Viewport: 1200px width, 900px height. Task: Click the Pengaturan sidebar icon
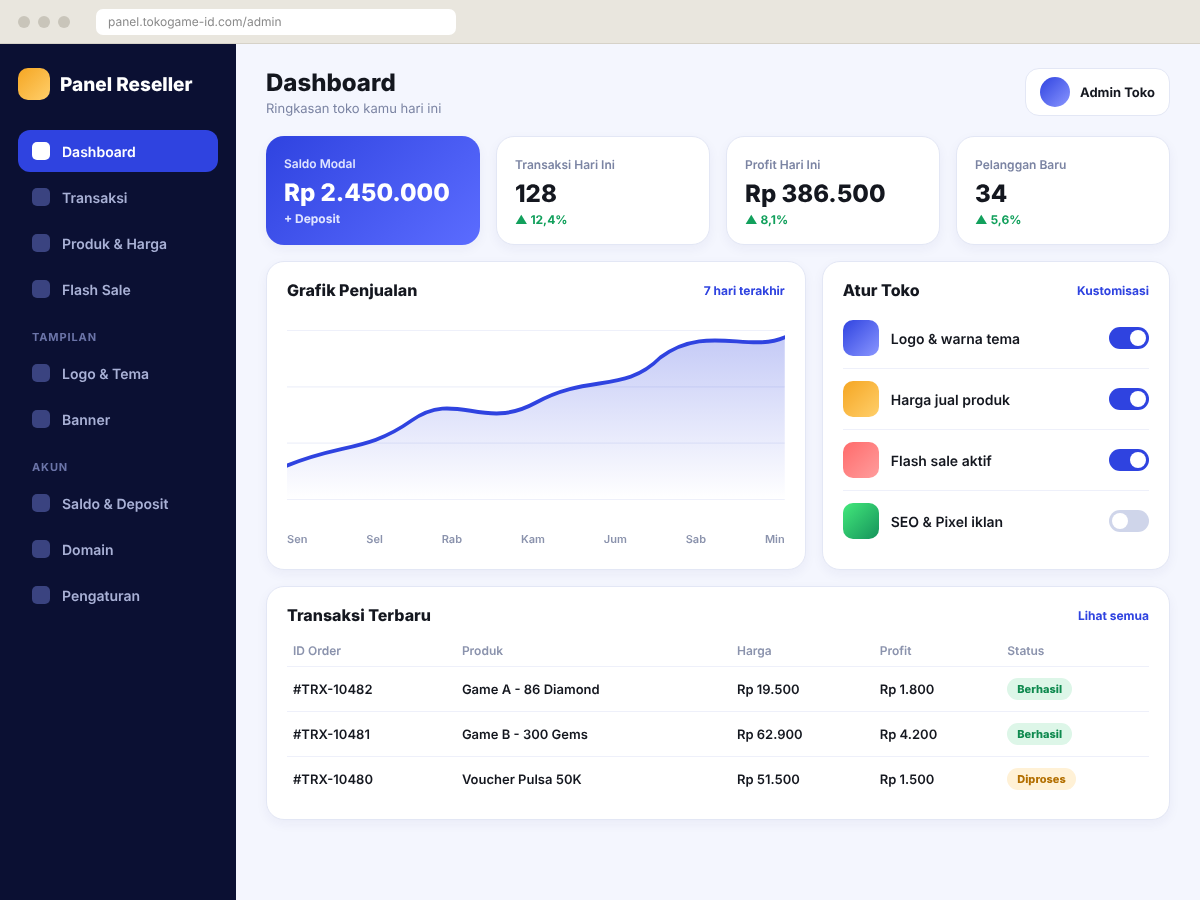tap(41, 595)
